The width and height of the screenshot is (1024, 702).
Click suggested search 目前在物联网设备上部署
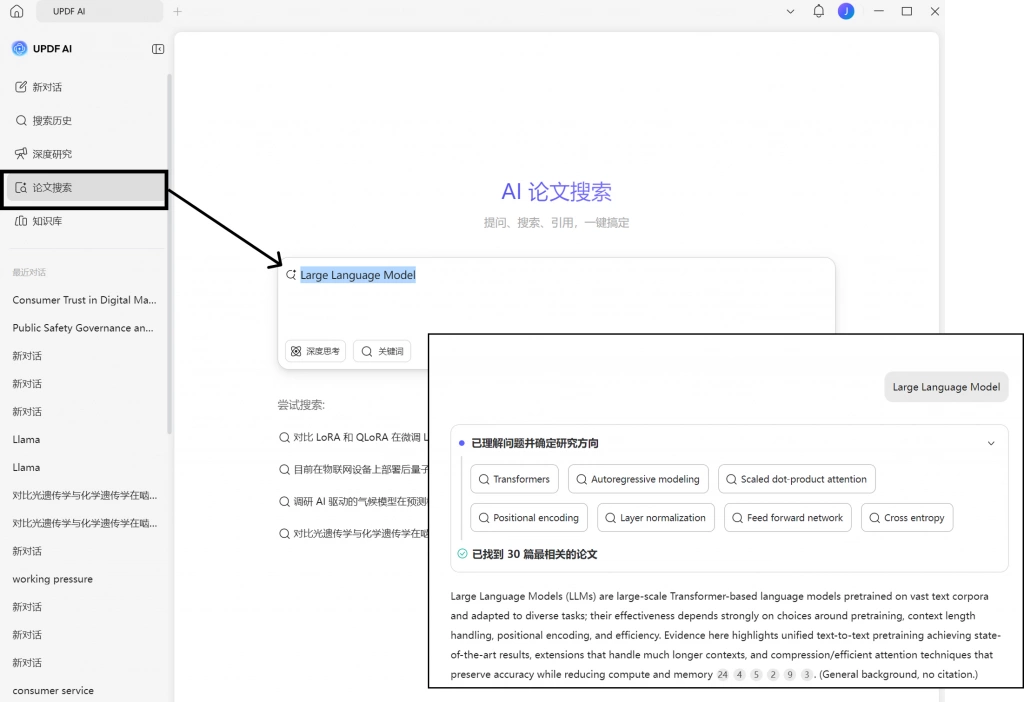tap(353, 470)
